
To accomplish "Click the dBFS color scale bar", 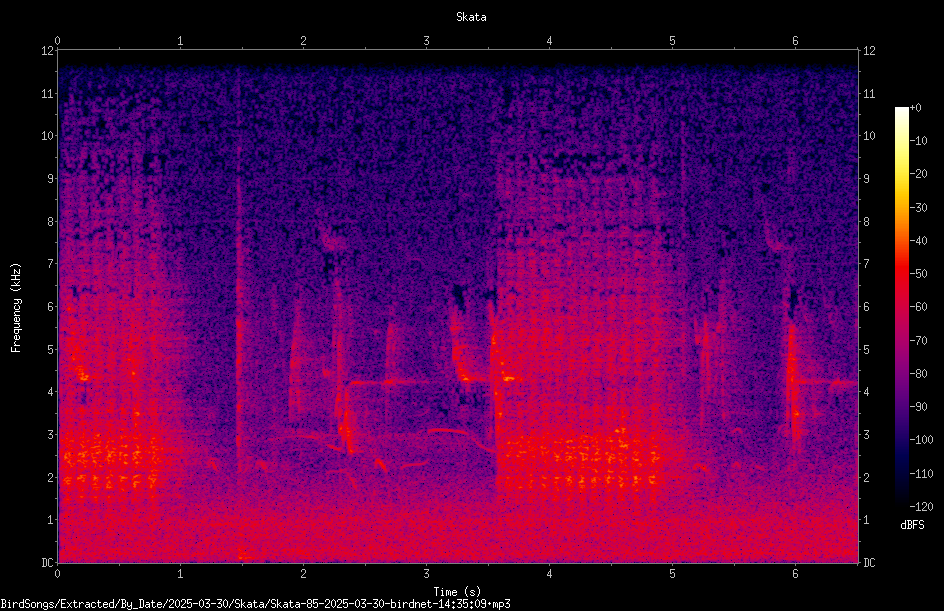I will (902, 307).
